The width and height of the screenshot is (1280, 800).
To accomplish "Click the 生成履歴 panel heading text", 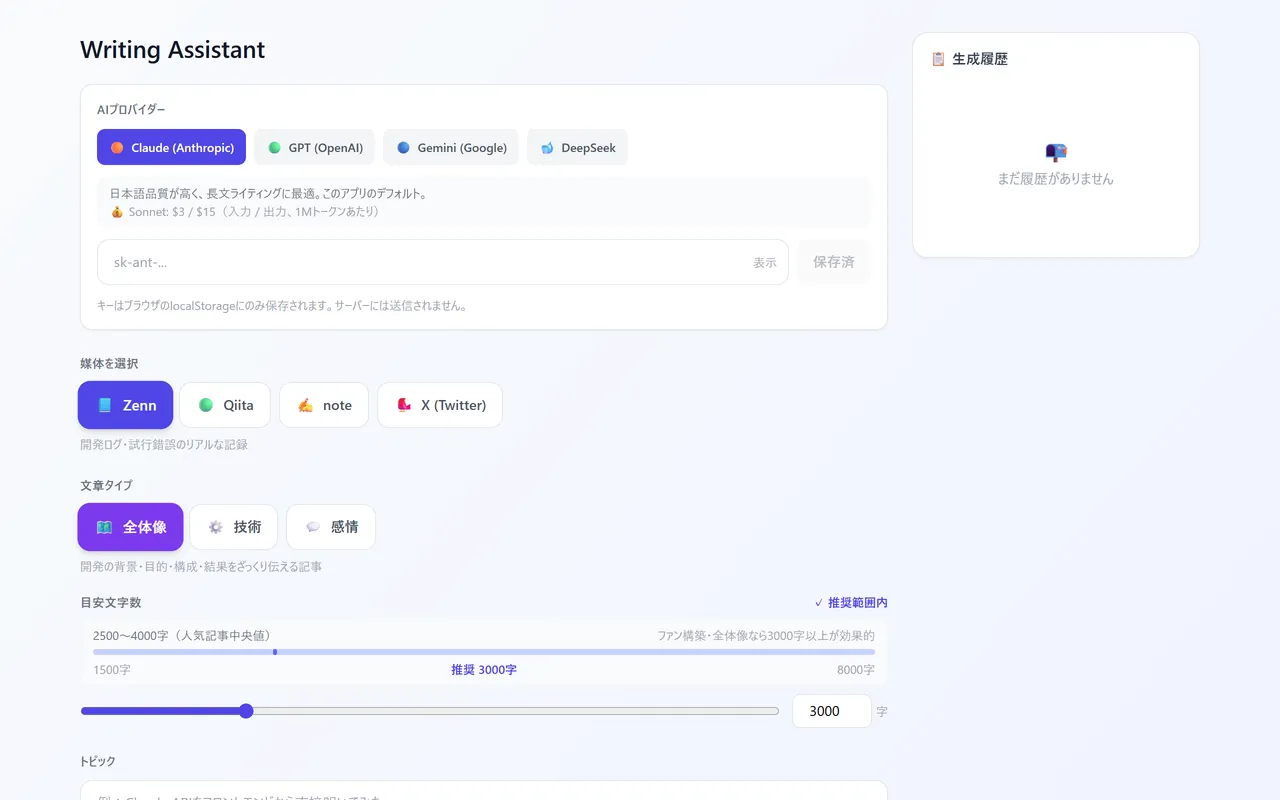I will tap(980, 59).
